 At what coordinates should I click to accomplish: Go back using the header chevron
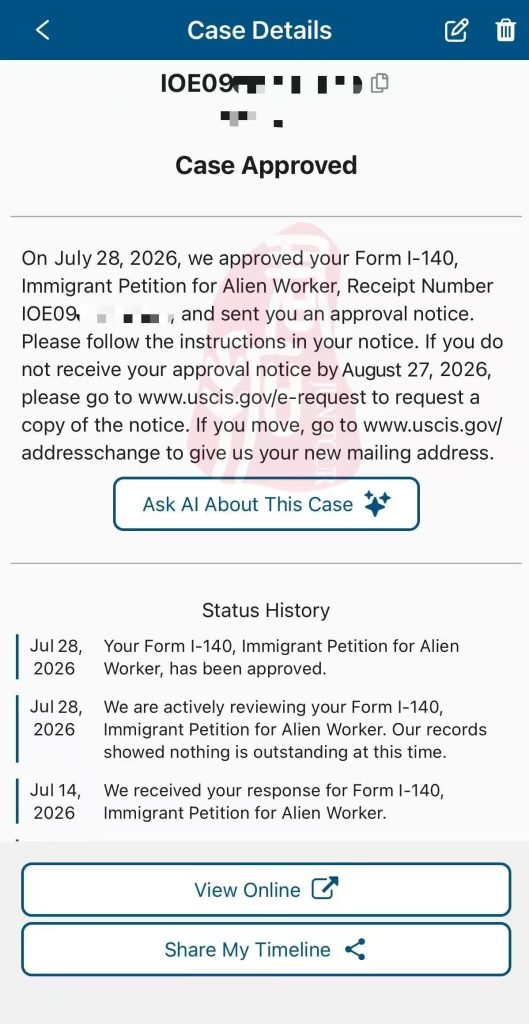point(42,30)
